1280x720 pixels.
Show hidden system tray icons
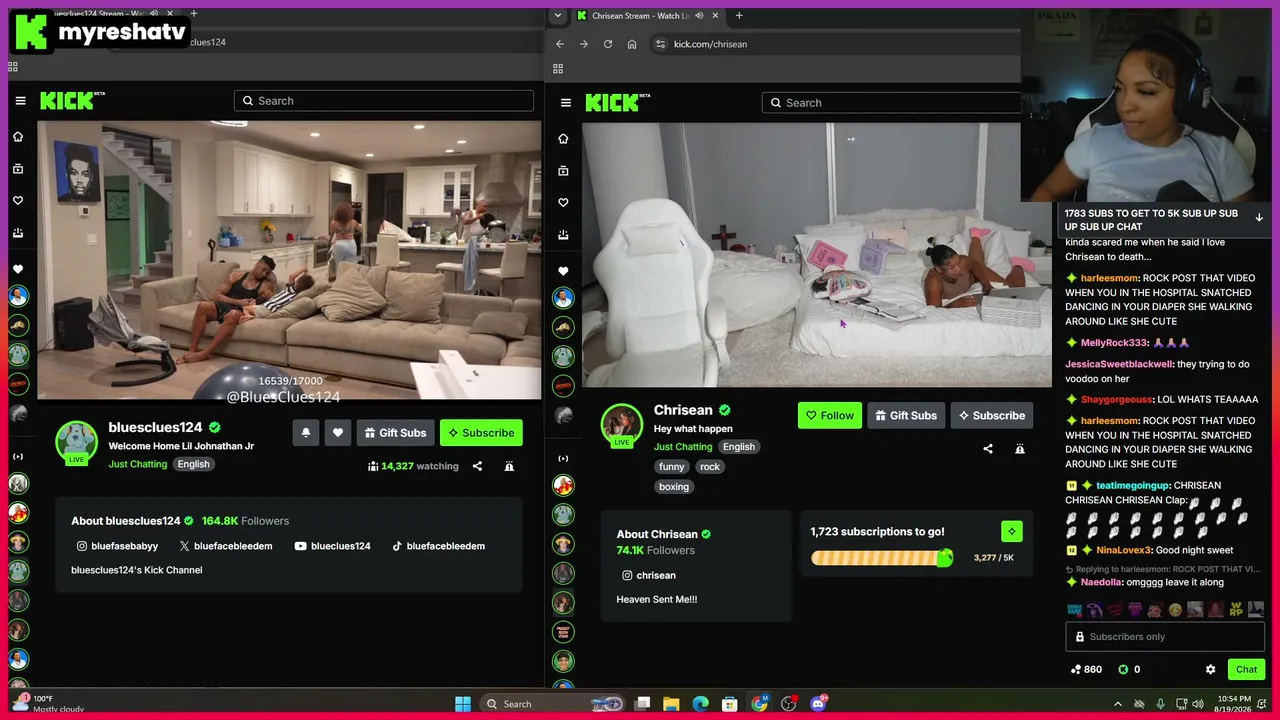pyautogui.click(x=1118, y=704)
